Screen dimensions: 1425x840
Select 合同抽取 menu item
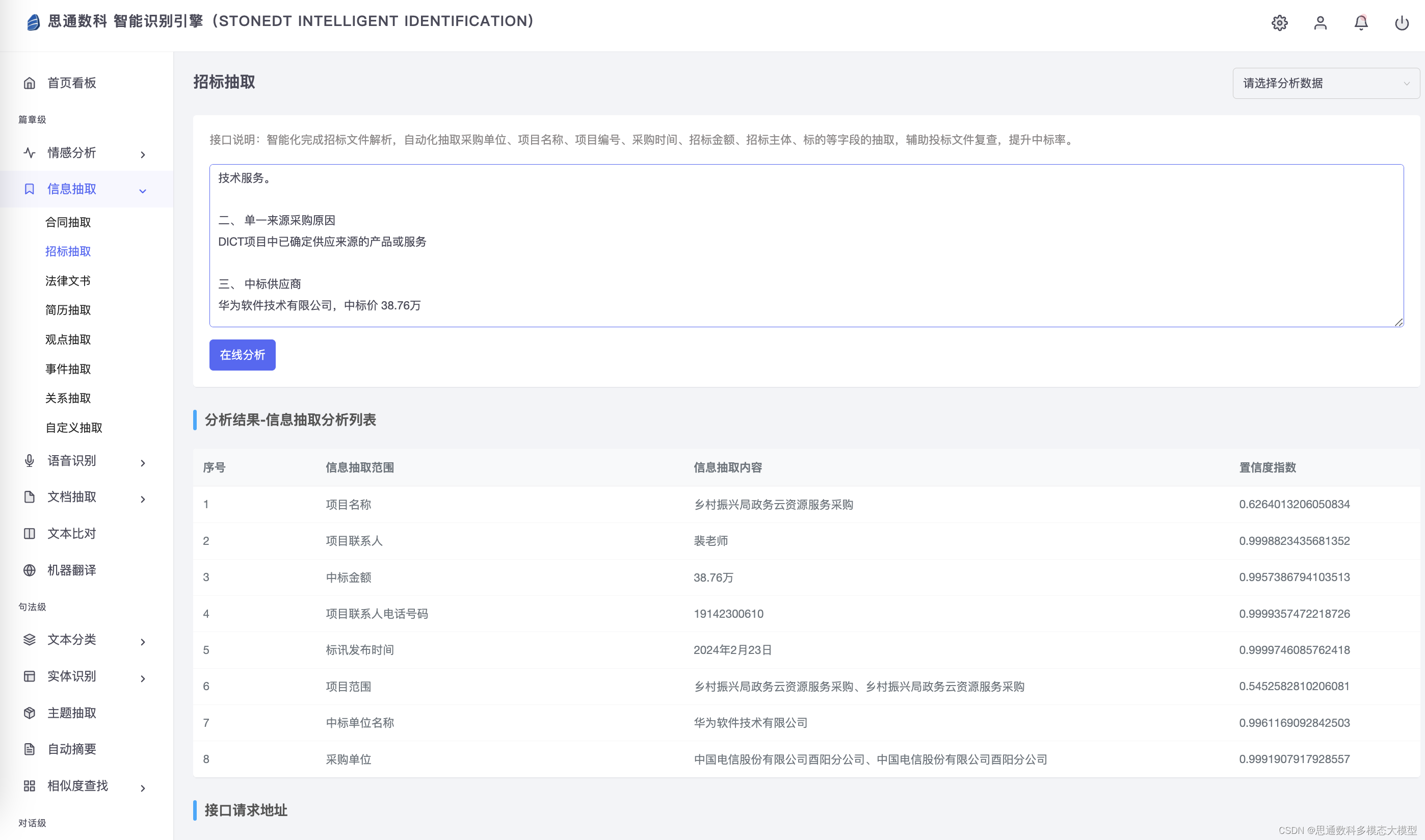point(68,222)
